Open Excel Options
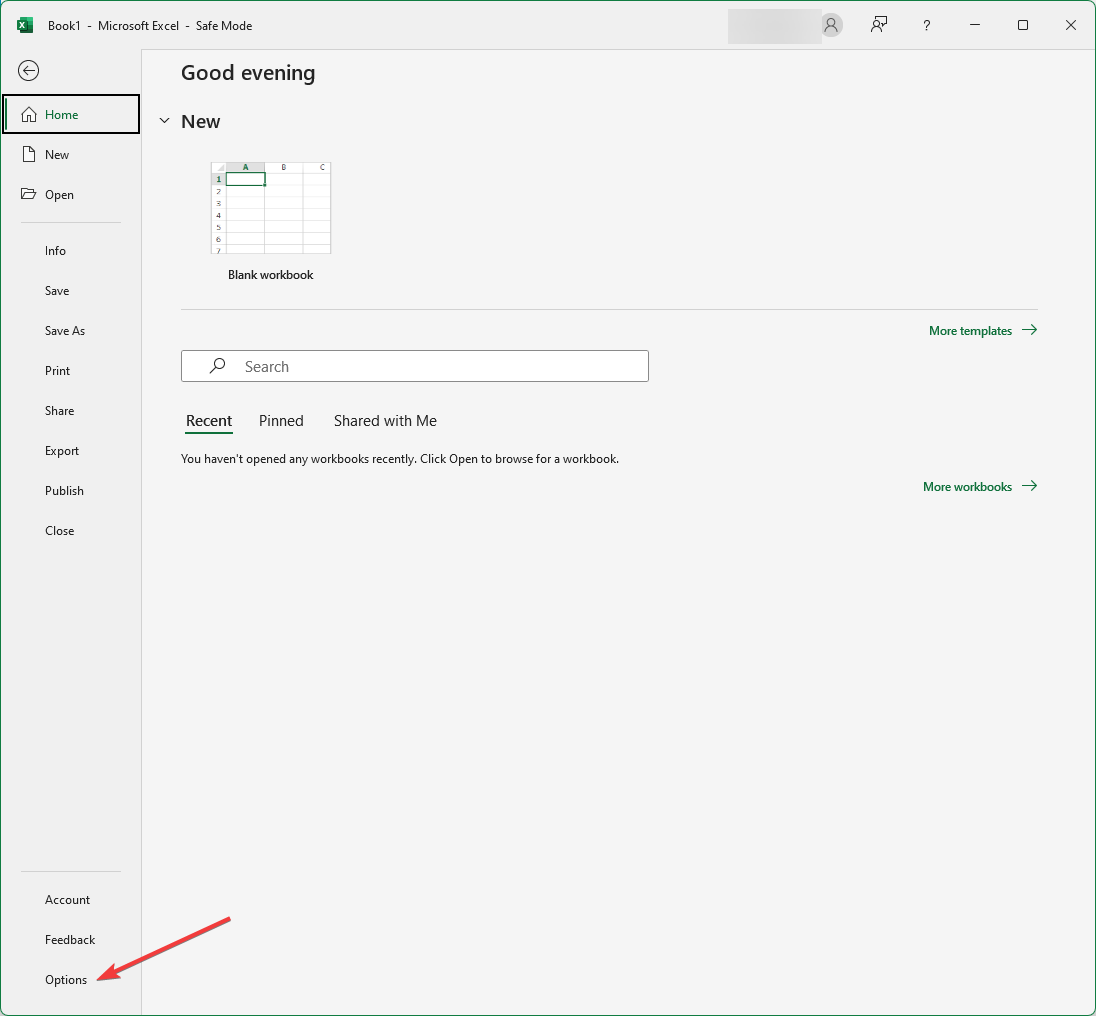Viewport: 1096px width, 1016px height. pyautogui.click(x=66, y=980)
